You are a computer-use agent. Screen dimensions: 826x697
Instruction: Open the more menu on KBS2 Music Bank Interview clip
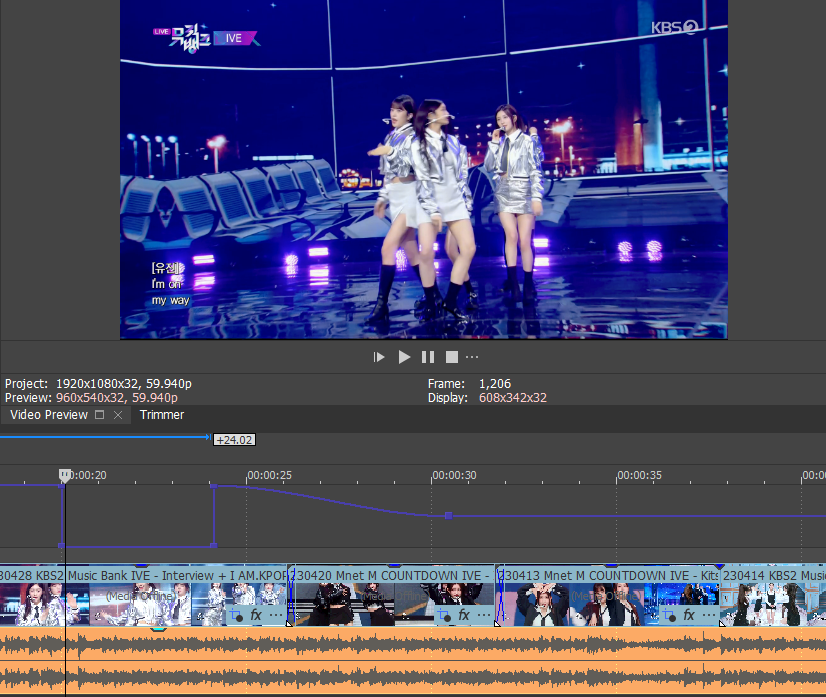tap(276, 615)
